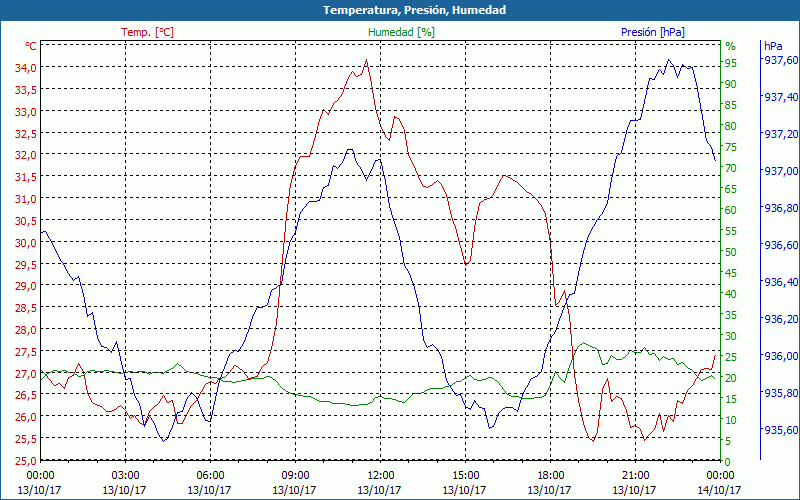800x500 pixels.
Task: Click the '18:00' time axis label
Action: (551, 476)
